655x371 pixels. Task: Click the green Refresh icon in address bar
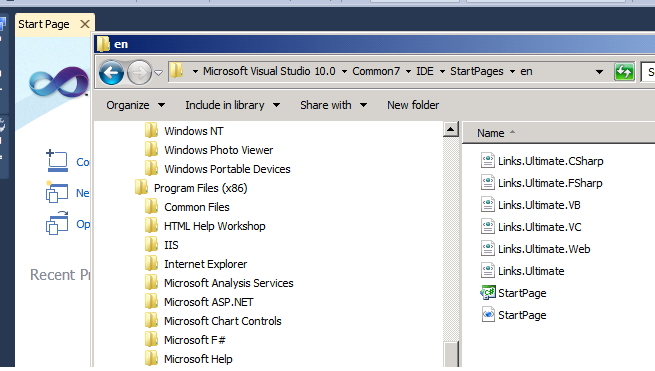pyautogui.click(x=624, y=72)
